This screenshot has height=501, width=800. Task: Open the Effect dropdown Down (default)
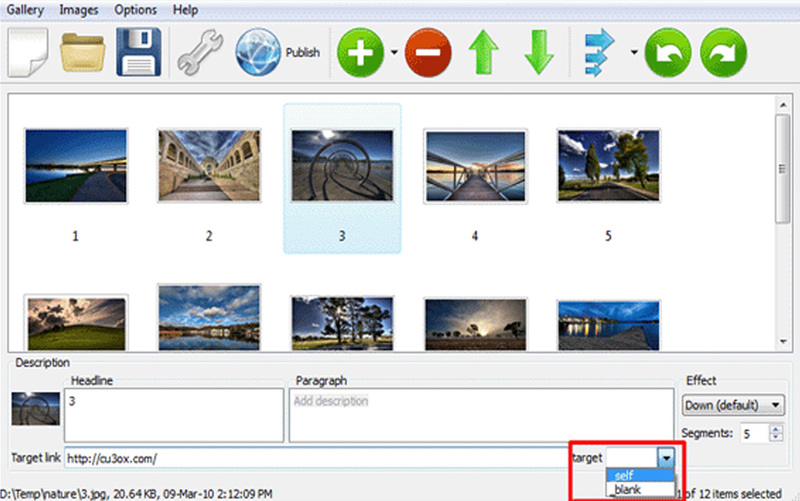[x=733, y=405]
